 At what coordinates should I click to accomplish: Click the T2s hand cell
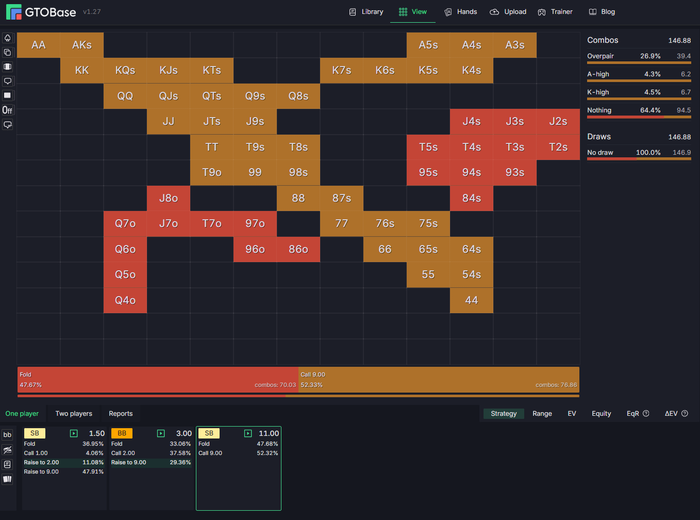tap(558, 147)
